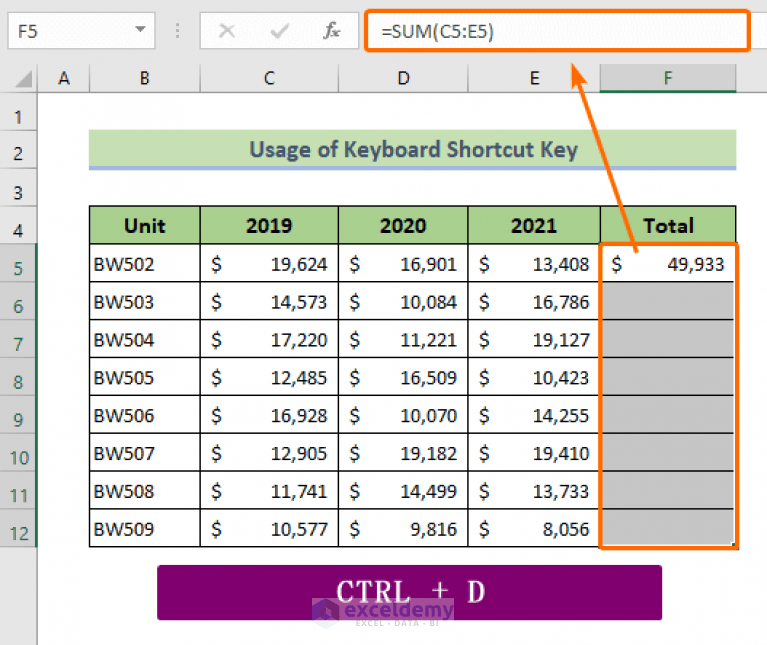Click the 16,901 cell for 2020

tap(403, 264)
